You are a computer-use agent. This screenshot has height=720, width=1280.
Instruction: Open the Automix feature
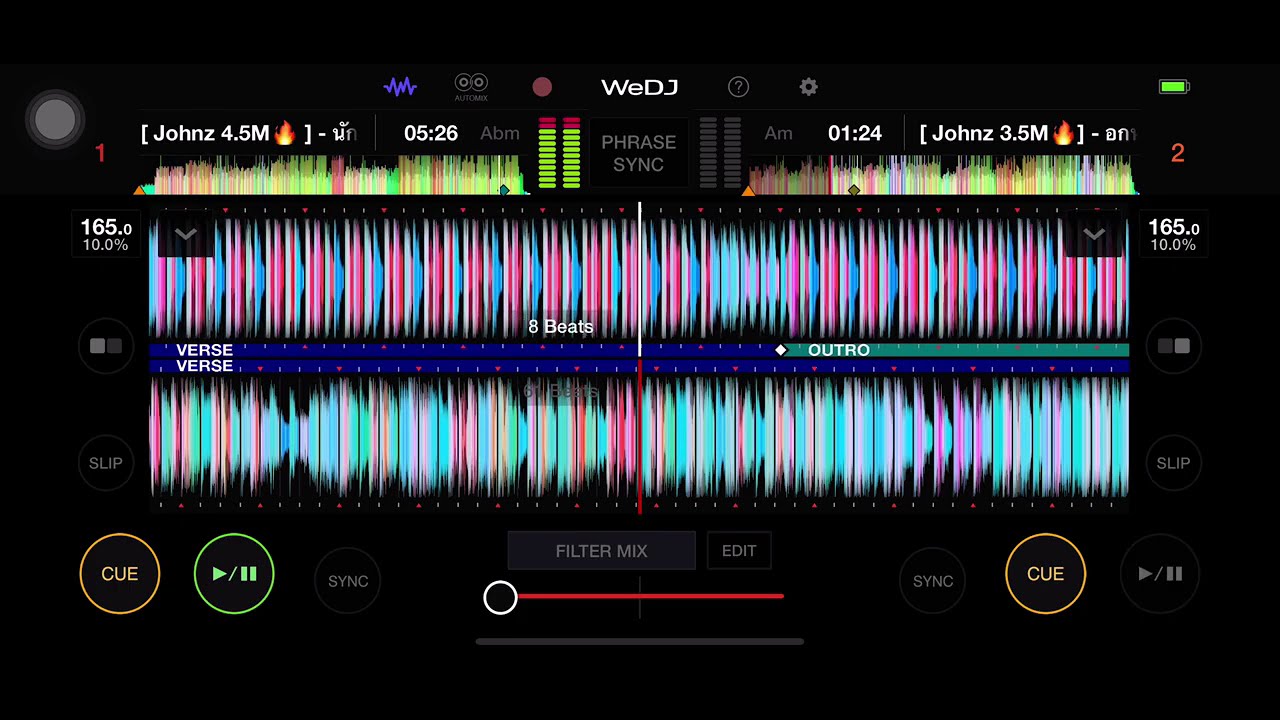pyautogui.click(x=471, y=87)
